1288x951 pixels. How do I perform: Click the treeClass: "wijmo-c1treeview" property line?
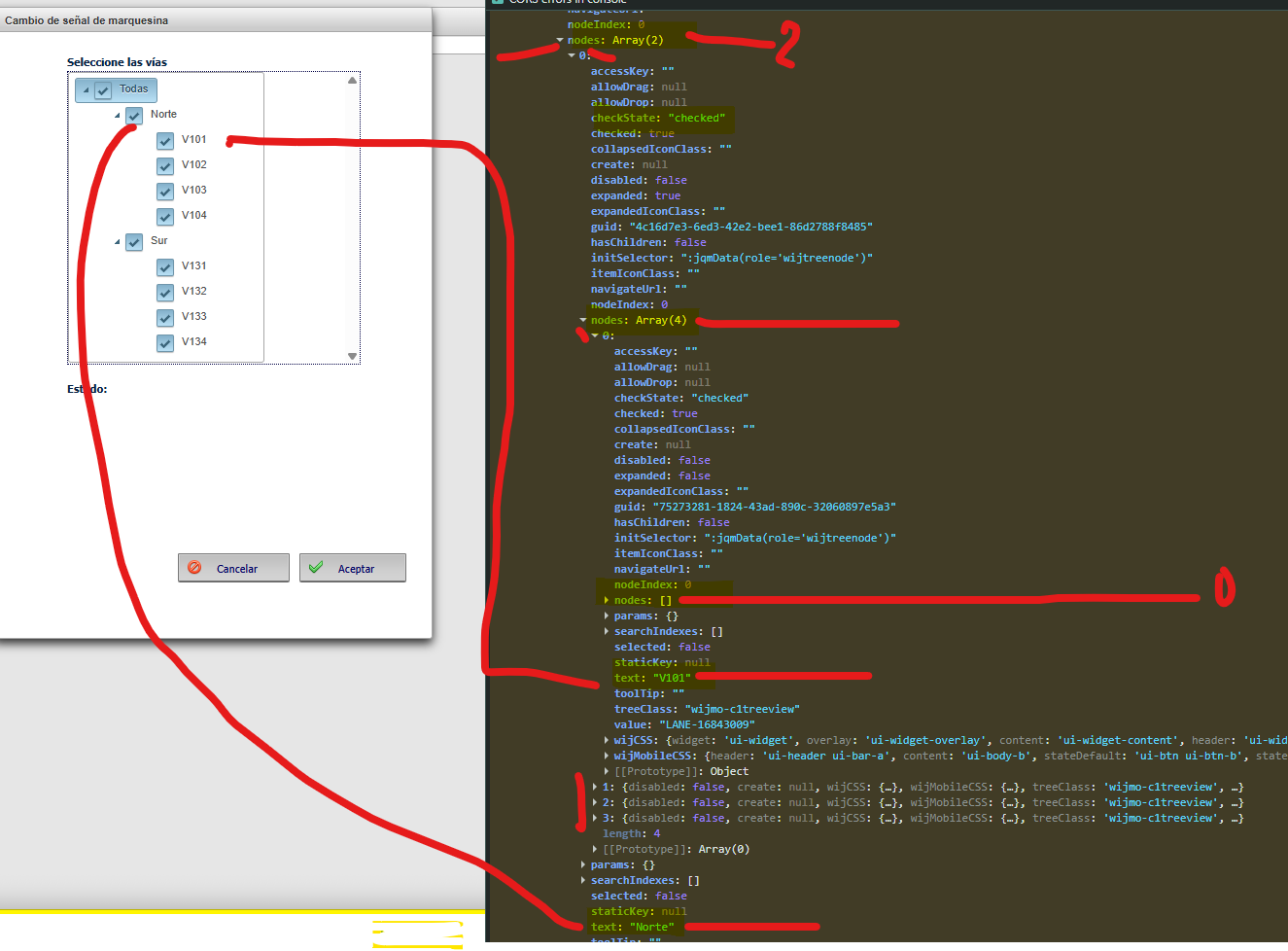707,709
